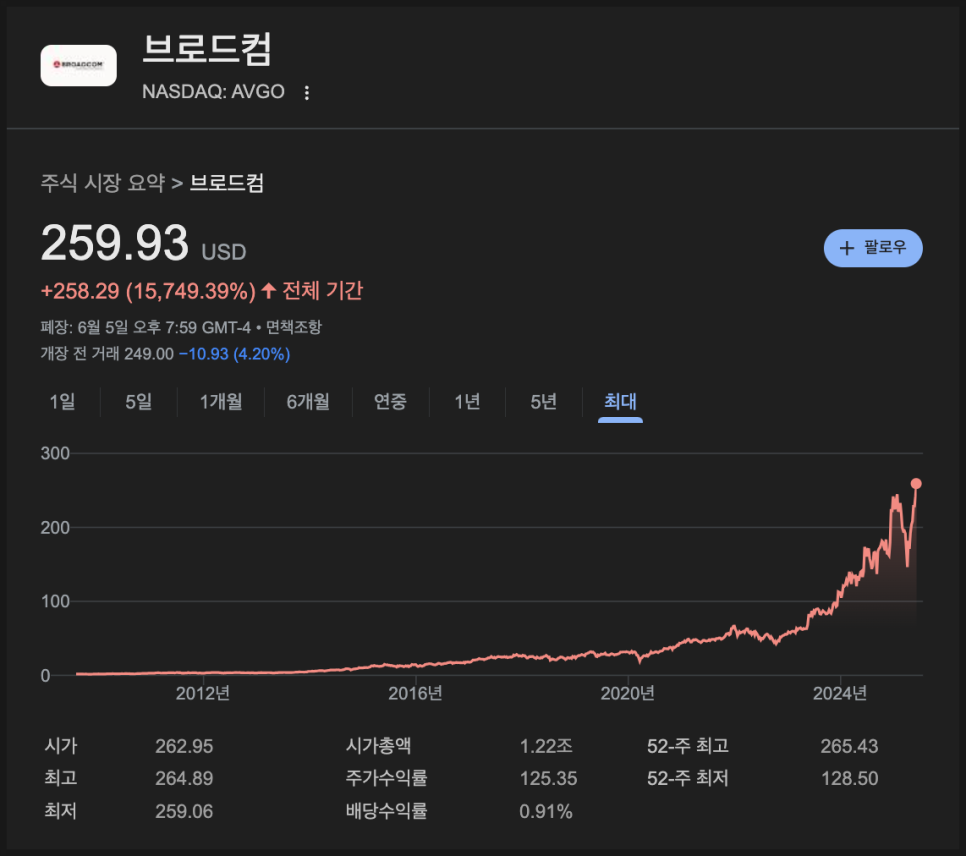Click the 300 y-axis label

click(x=55, y=454)
